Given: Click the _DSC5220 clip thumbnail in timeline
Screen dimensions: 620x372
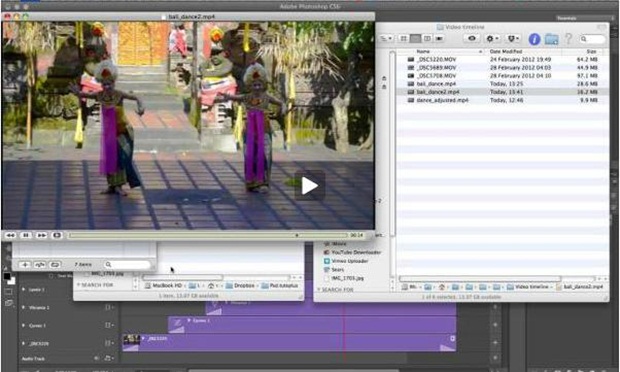Looking at the screenshot, I should [x=131, y=339].
